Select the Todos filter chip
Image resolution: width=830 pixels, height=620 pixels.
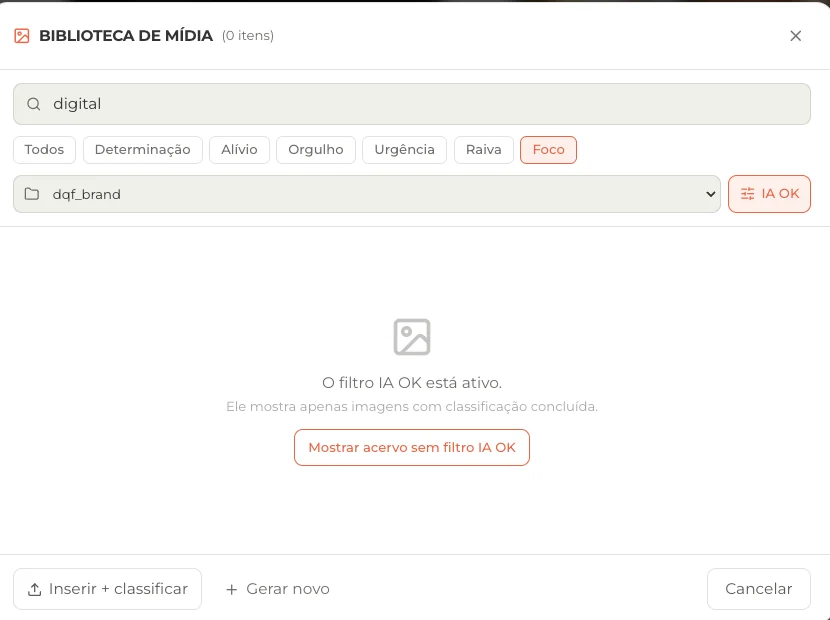coord(44,150)
